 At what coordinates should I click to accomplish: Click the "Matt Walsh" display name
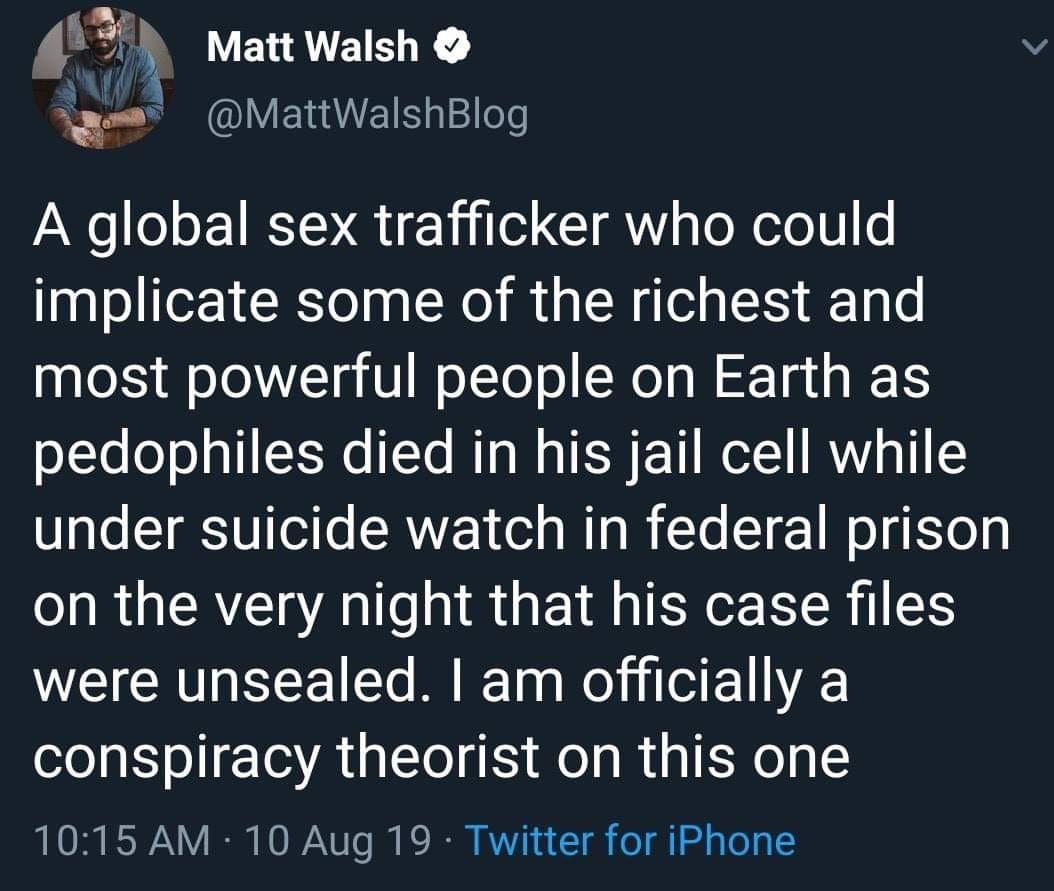(x=312, y=47)
